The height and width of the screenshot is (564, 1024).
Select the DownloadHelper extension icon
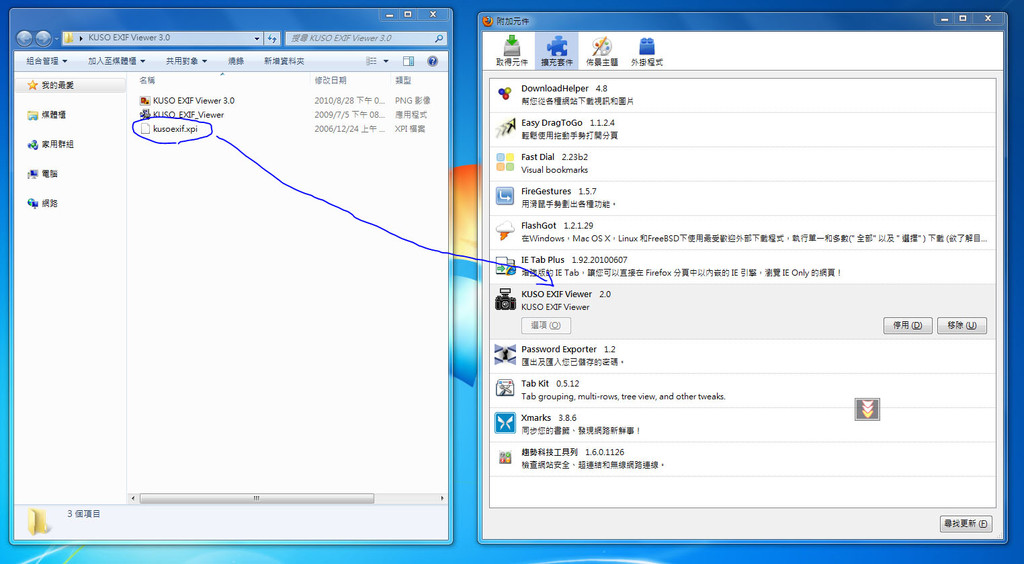(x=505, y=94)
